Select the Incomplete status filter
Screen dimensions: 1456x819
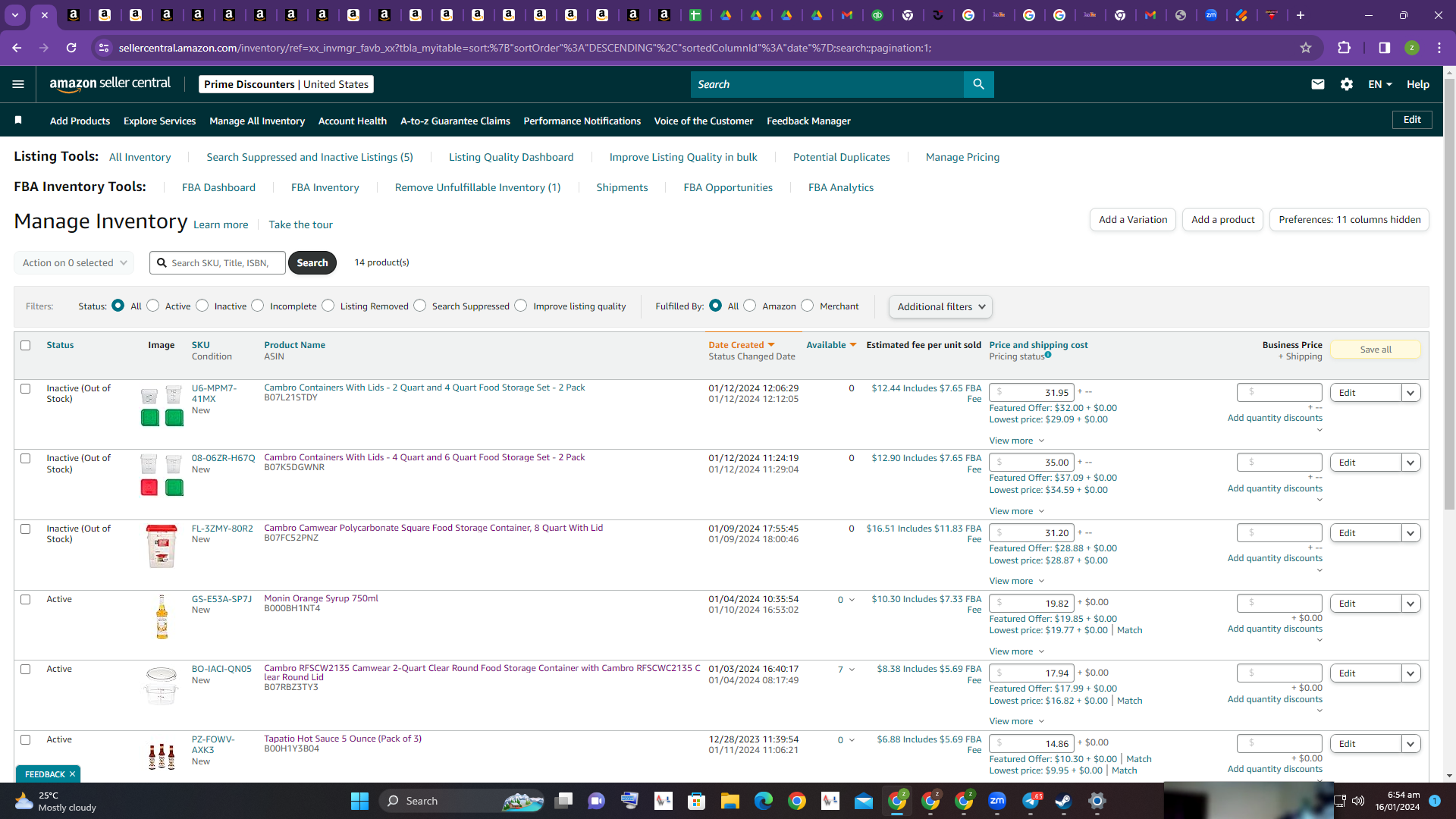point(258,306)
